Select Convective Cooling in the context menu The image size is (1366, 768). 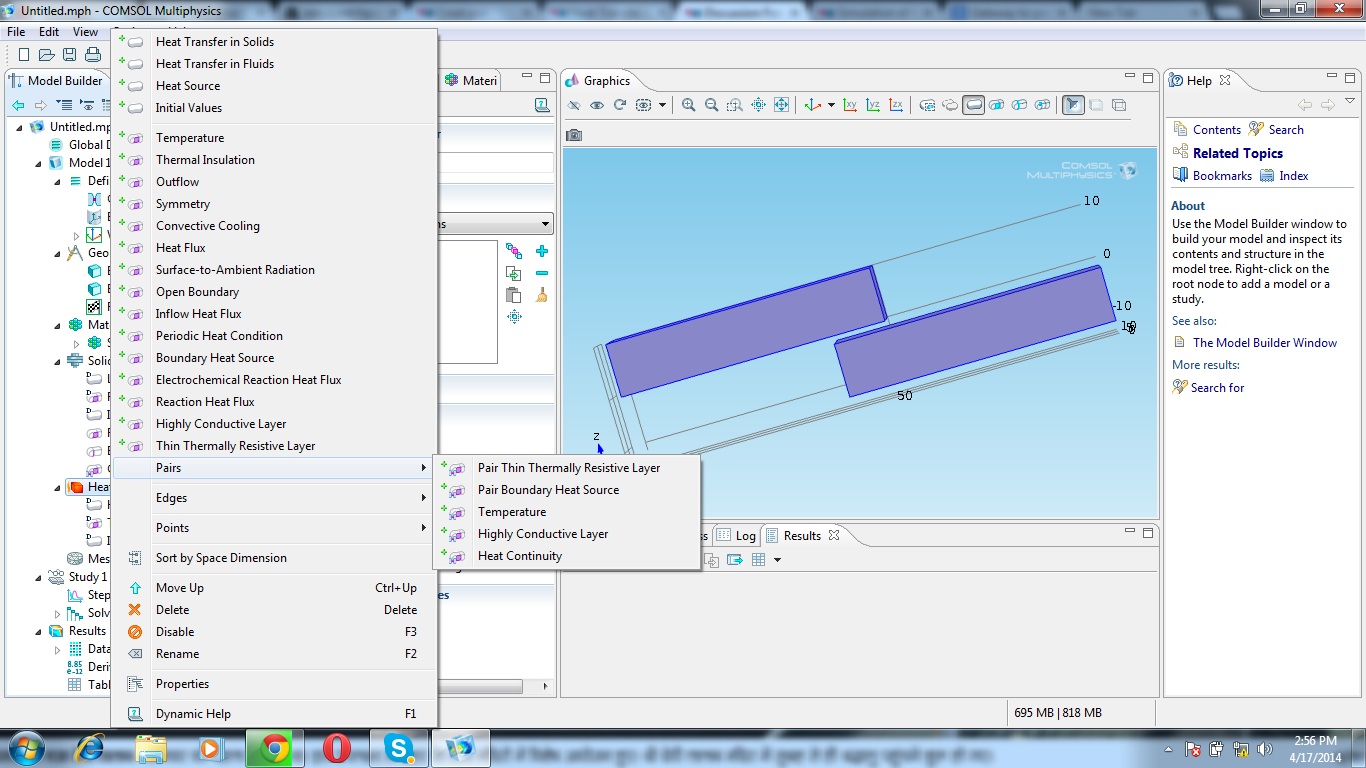pos(207,226)
